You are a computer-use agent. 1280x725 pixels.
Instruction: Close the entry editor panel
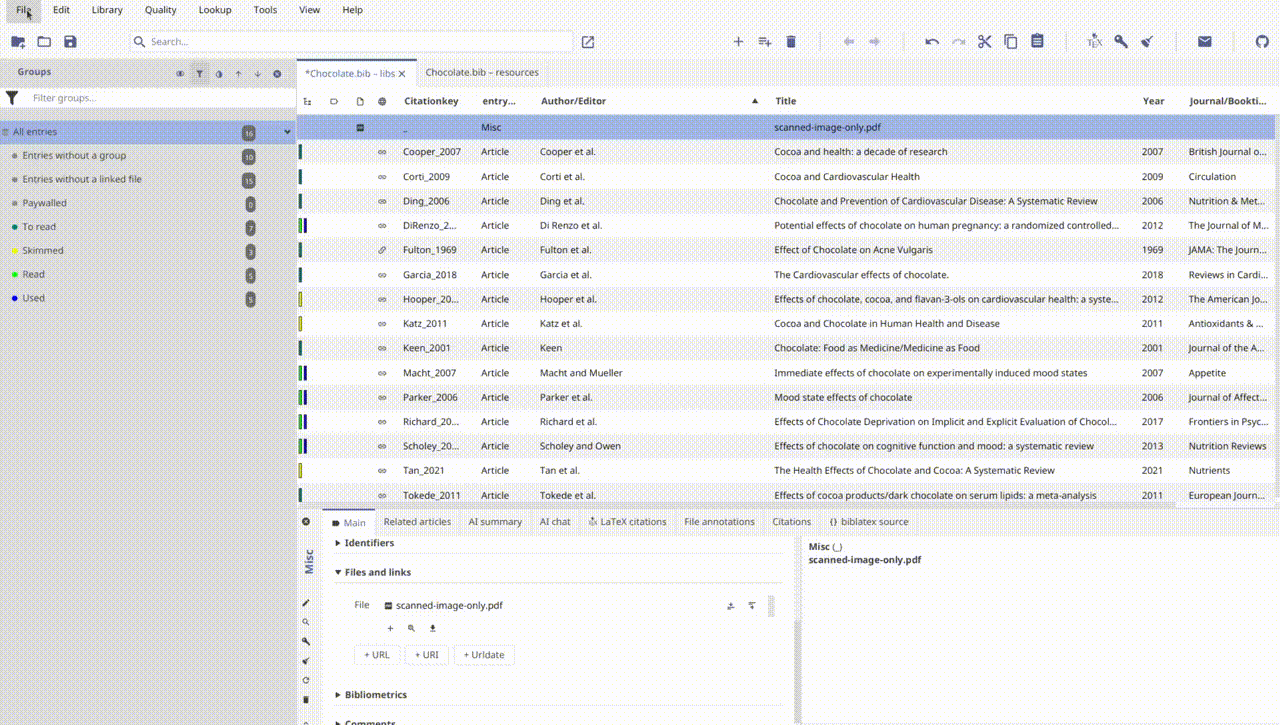306,521
